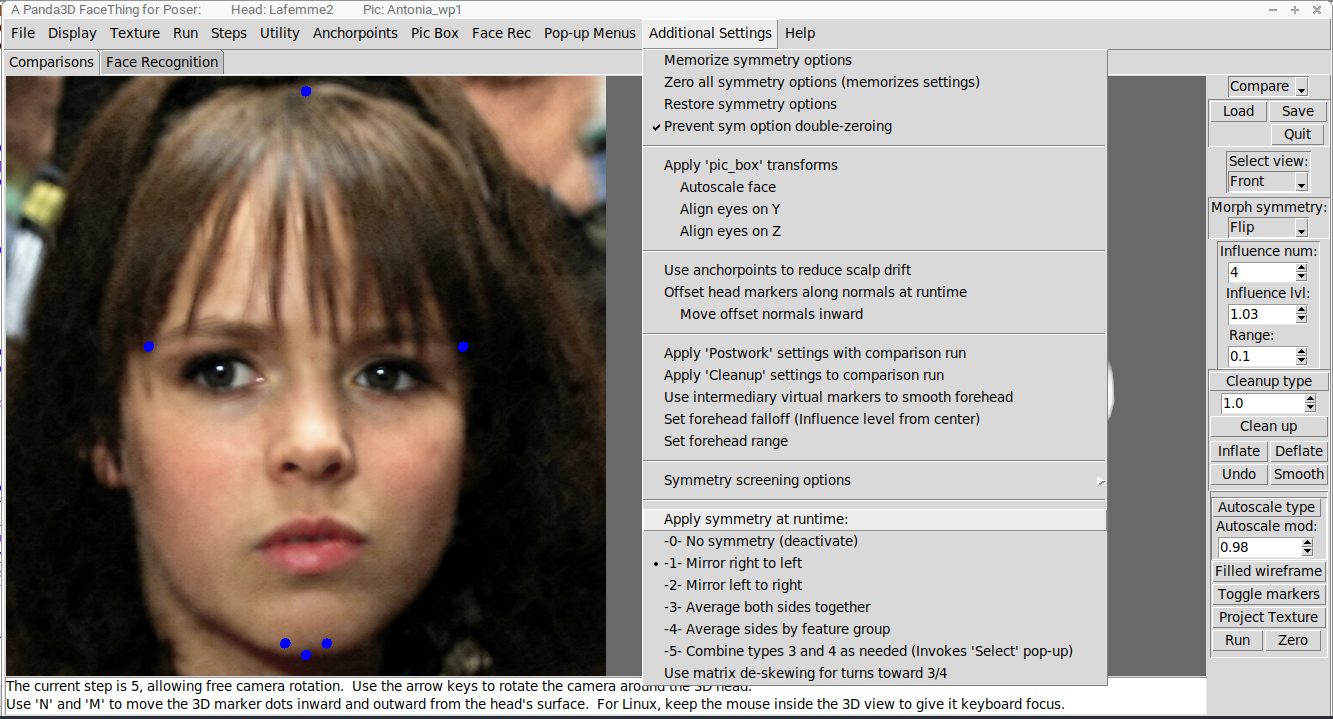Toggle 'Use matrix de-skewing for turns toward 3/4'

874,673
